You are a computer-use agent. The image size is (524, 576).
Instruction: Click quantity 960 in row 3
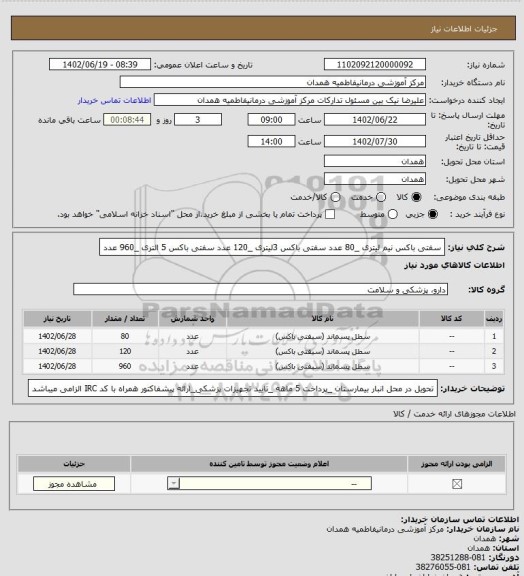[125, 366]
